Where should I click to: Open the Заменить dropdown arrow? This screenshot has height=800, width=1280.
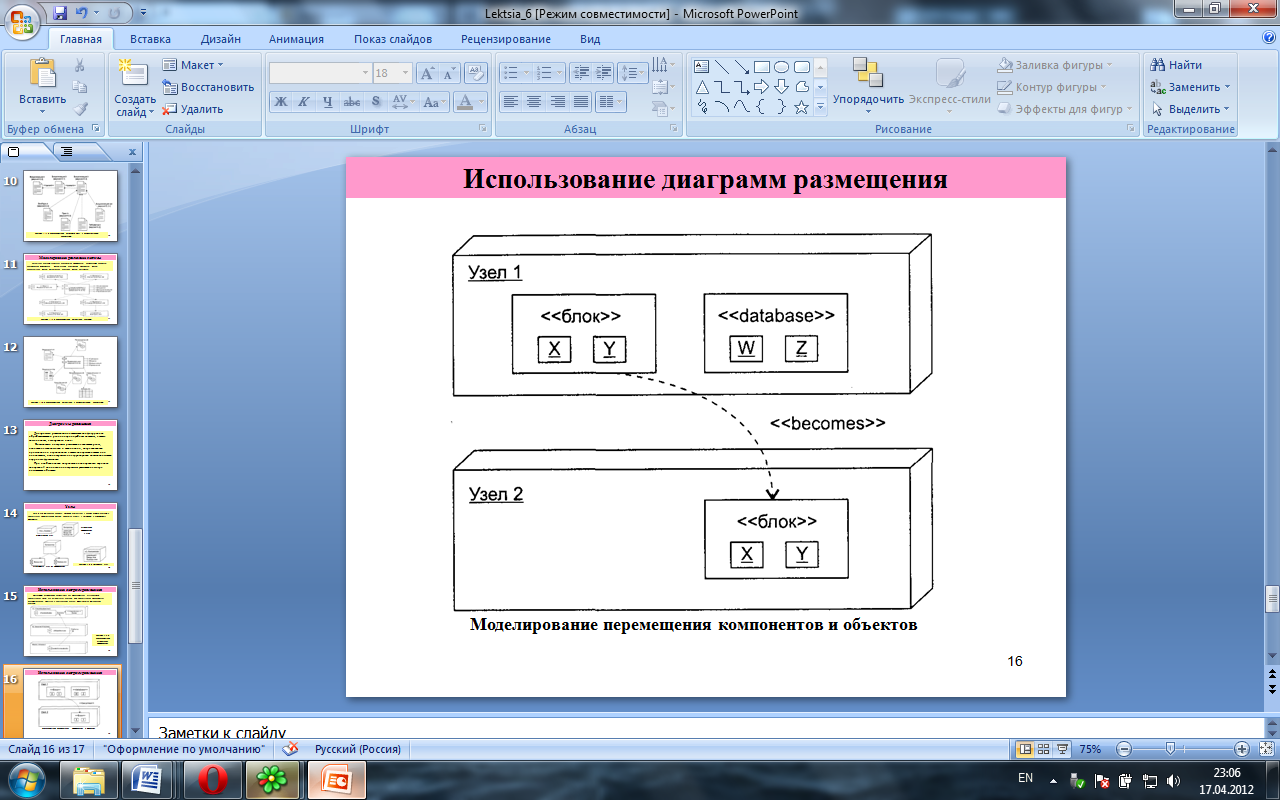pos(1227,87)
